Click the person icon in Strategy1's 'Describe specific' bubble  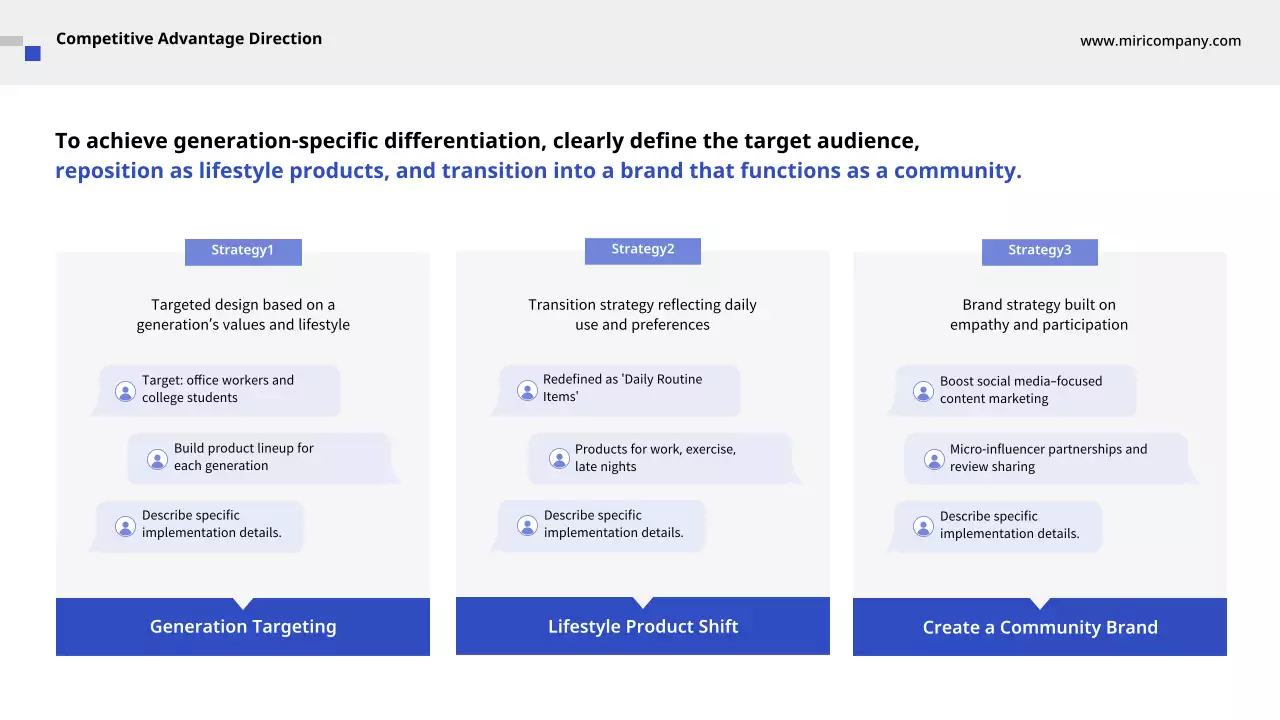(125, 526)
